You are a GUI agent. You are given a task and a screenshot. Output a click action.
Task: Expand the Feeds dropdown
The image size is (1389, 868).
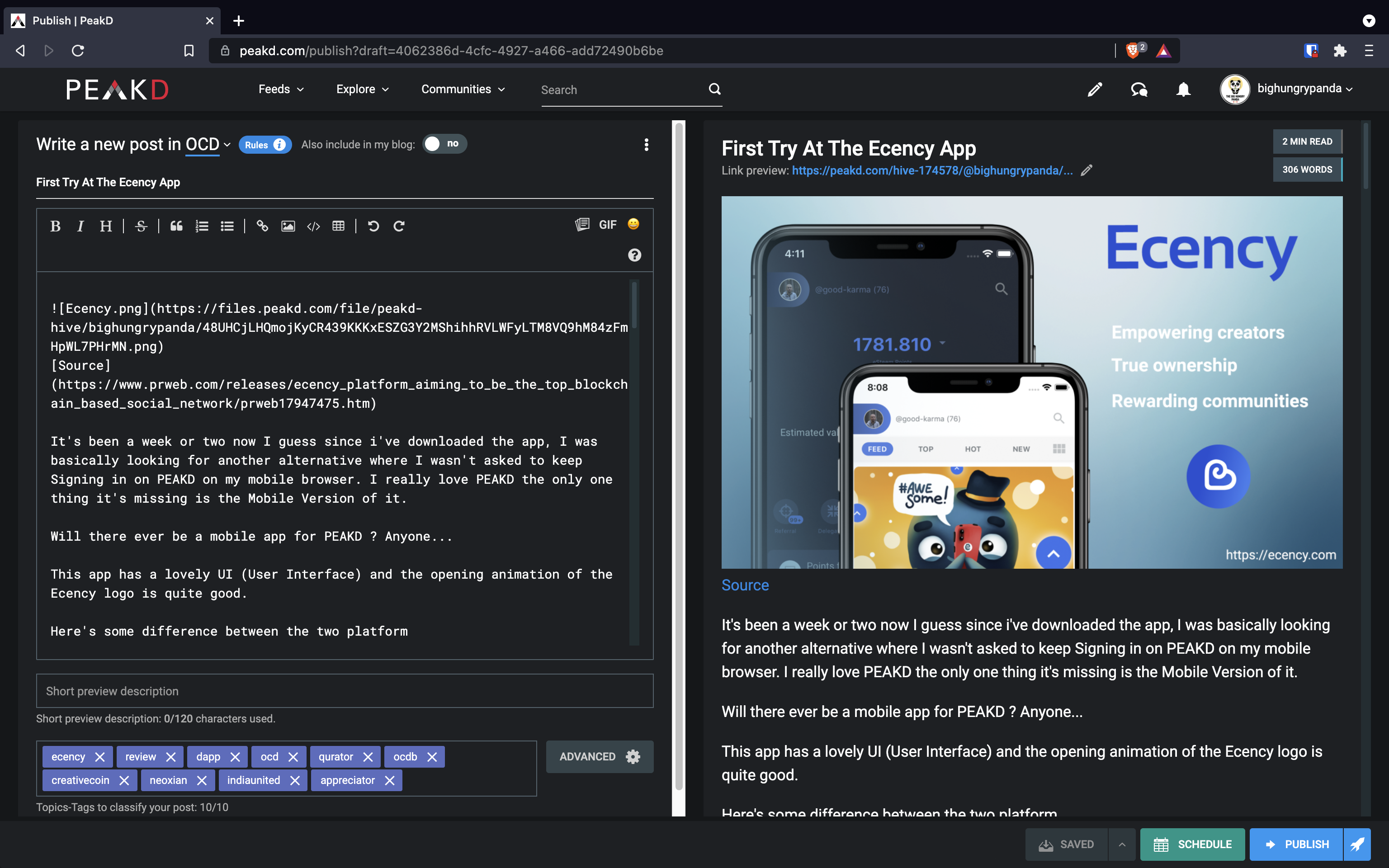pos(281,89)
